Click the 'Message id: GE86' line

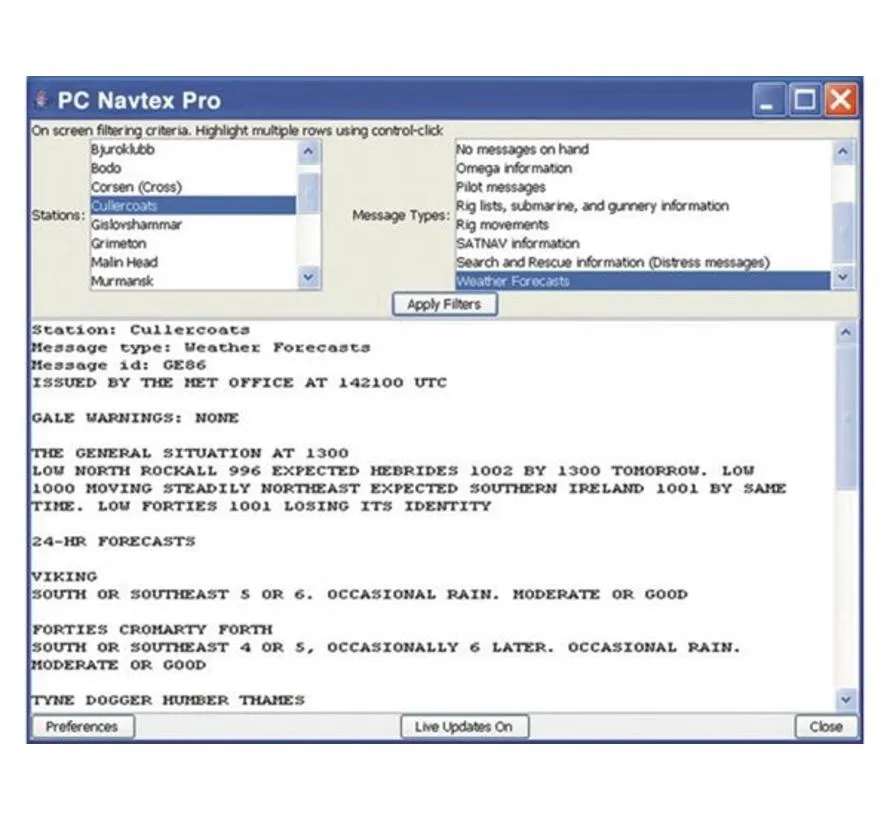[119, 365]
